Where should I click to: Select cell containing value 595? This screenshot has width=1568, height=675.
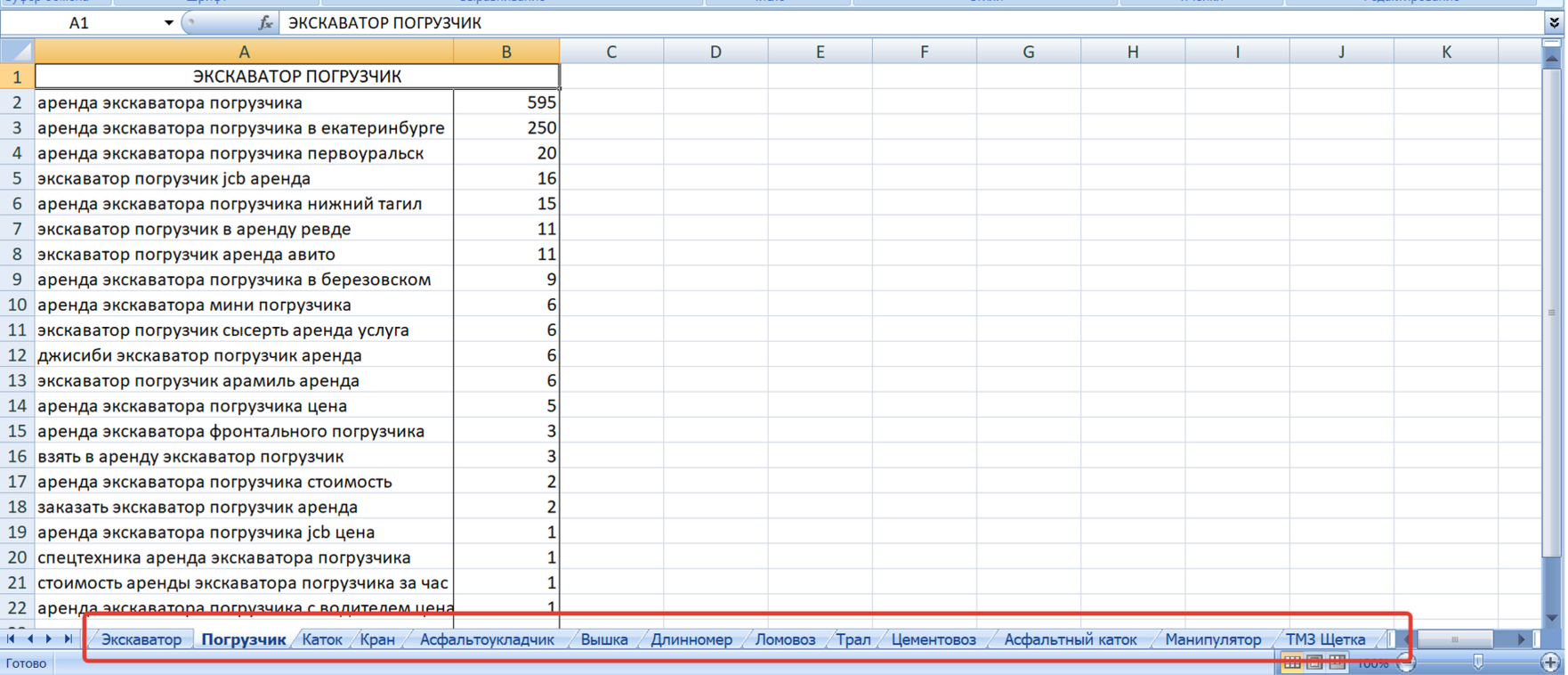click(x=506, y=102)
